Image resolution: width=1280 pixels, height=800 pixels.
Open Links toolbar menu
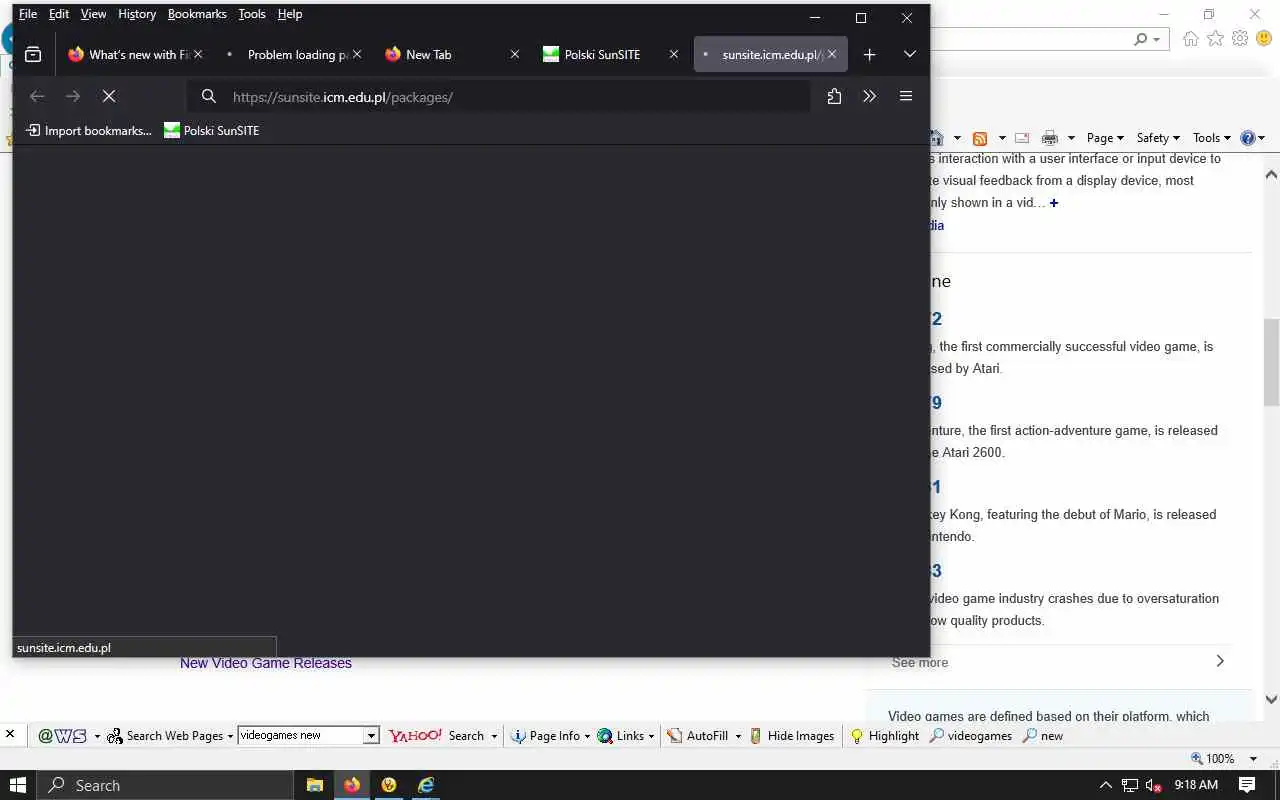point(626,736)
